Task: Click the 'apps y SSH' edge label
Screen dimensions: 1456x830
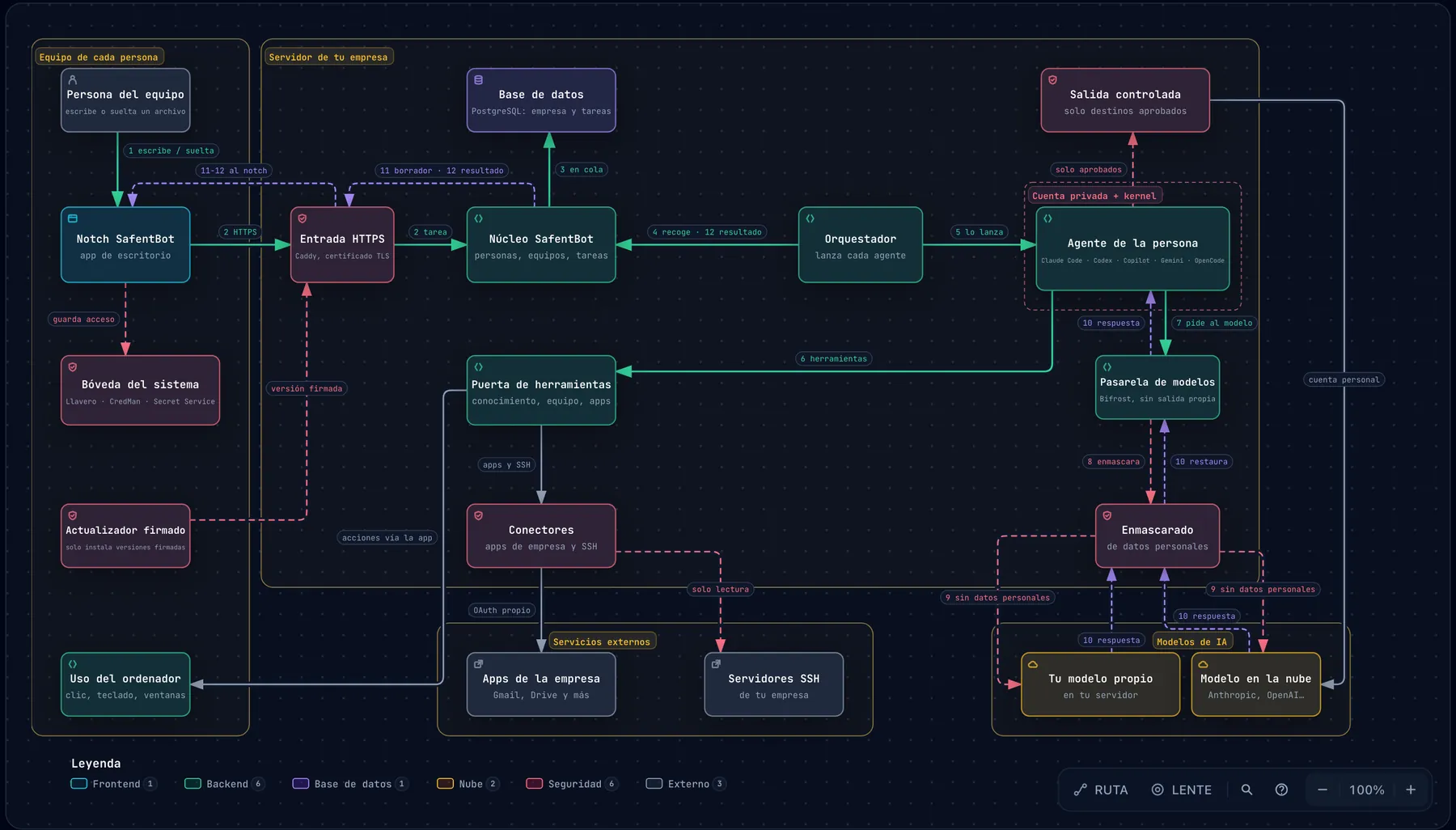Action: 506,465
